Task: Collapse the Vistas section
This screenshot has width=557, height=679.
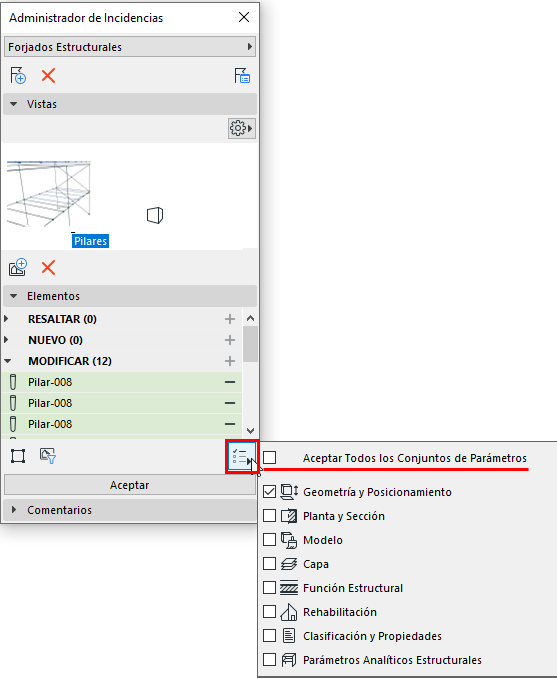Action: pos(13,104)
